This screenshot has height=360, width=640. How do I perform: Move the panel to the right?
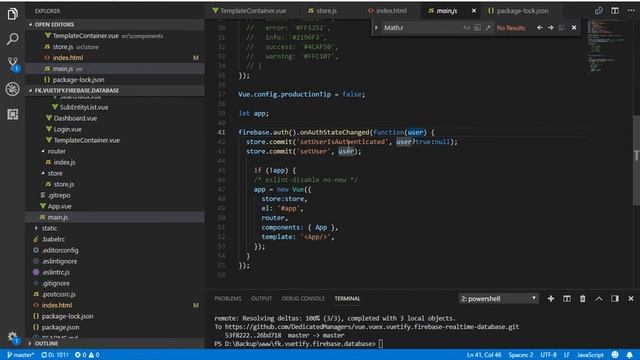[x=615, y=299]
